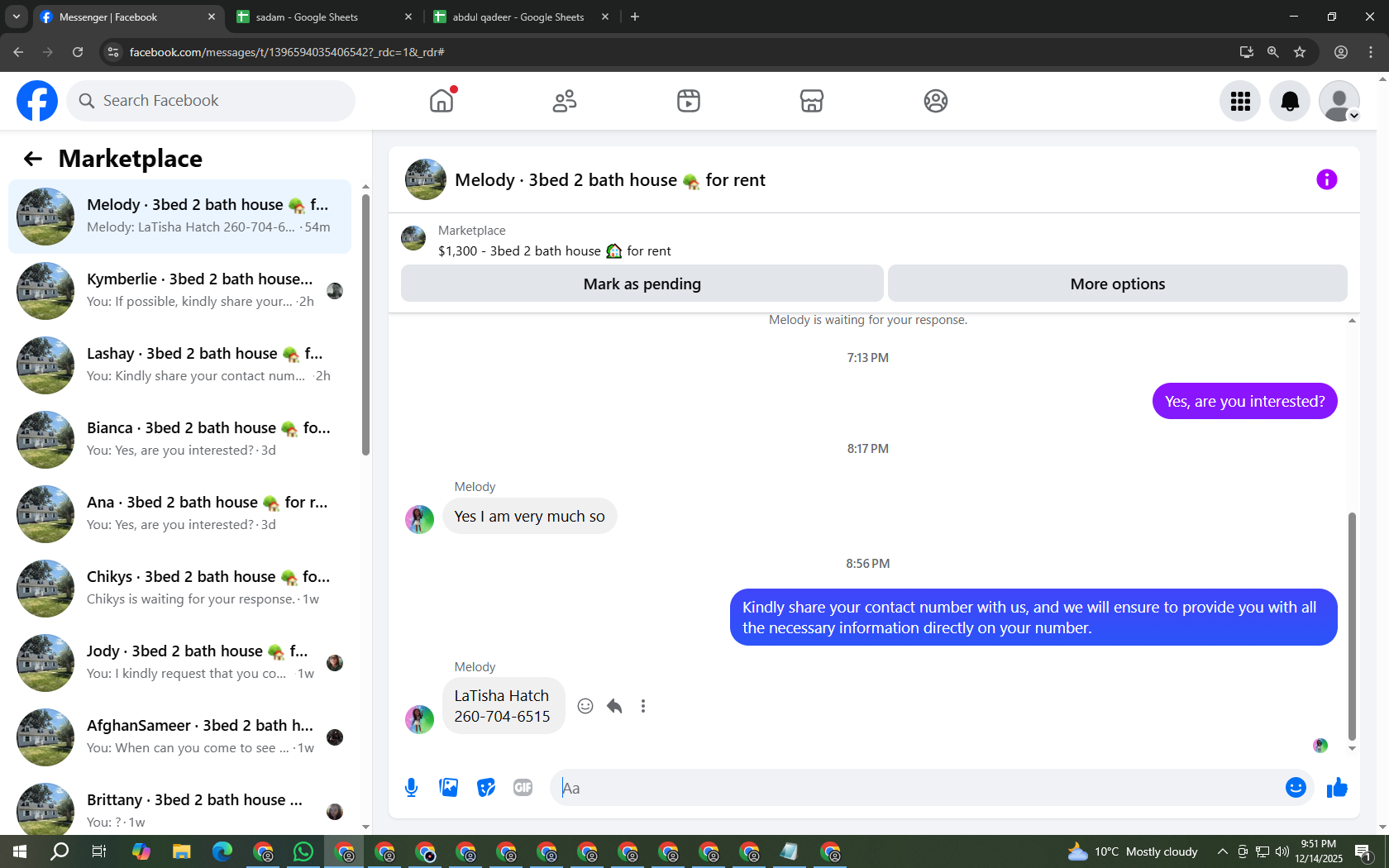The width and height of the screenshot is (1389, 868).
Task: React to LaTisha Hatch message with emoji
Action: (x=585, y=706)
